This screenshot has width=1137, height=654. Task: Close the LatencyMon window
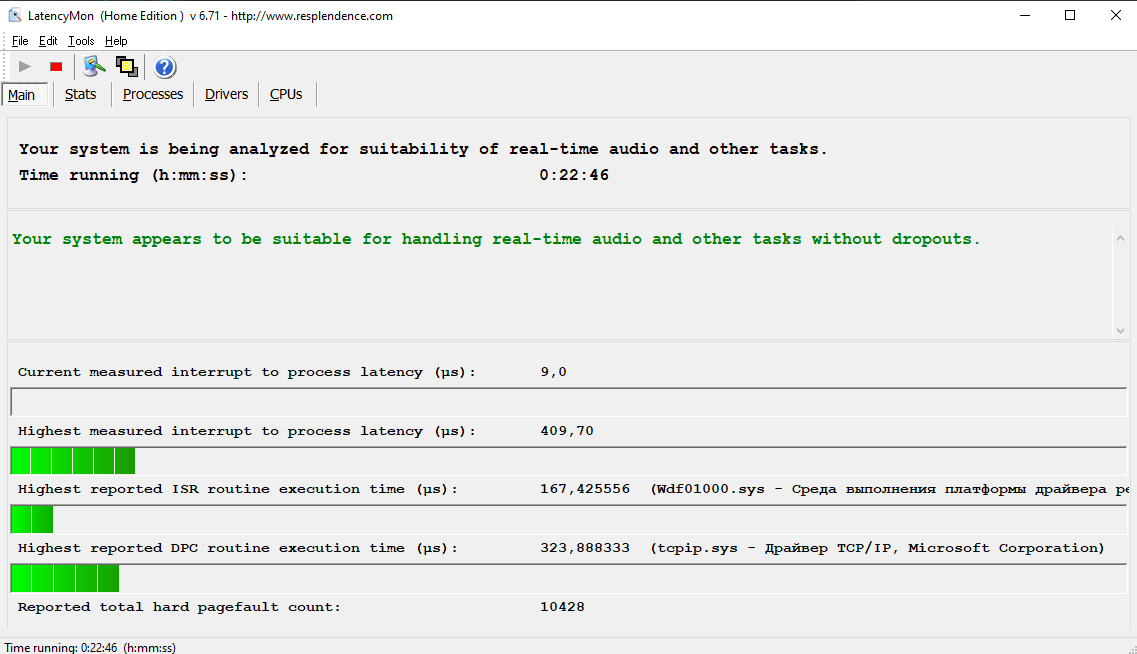pos(1115,15)
